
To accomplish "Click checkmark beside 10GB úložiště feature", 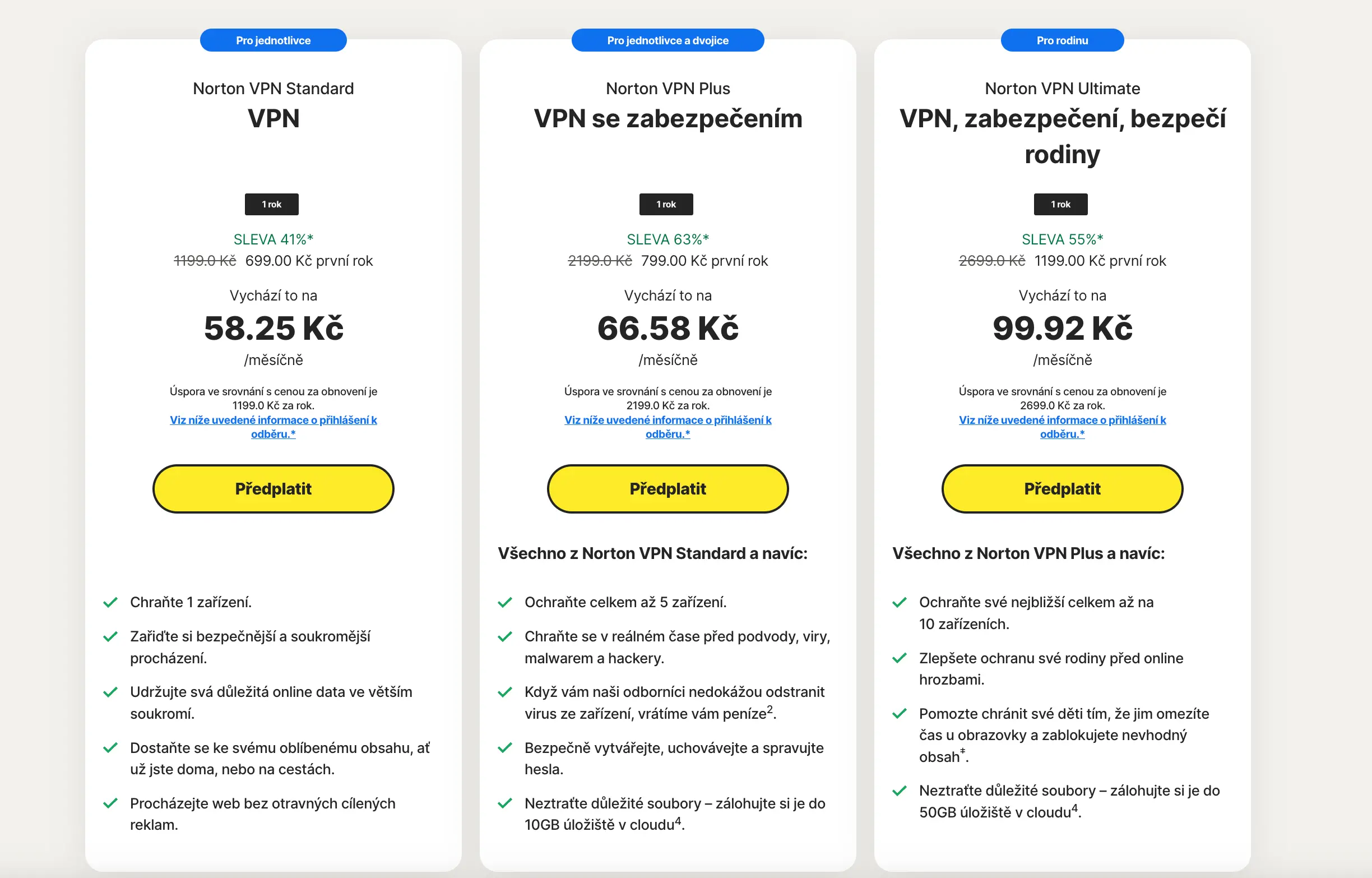I will pyautogui.click(x=505, y=803).
